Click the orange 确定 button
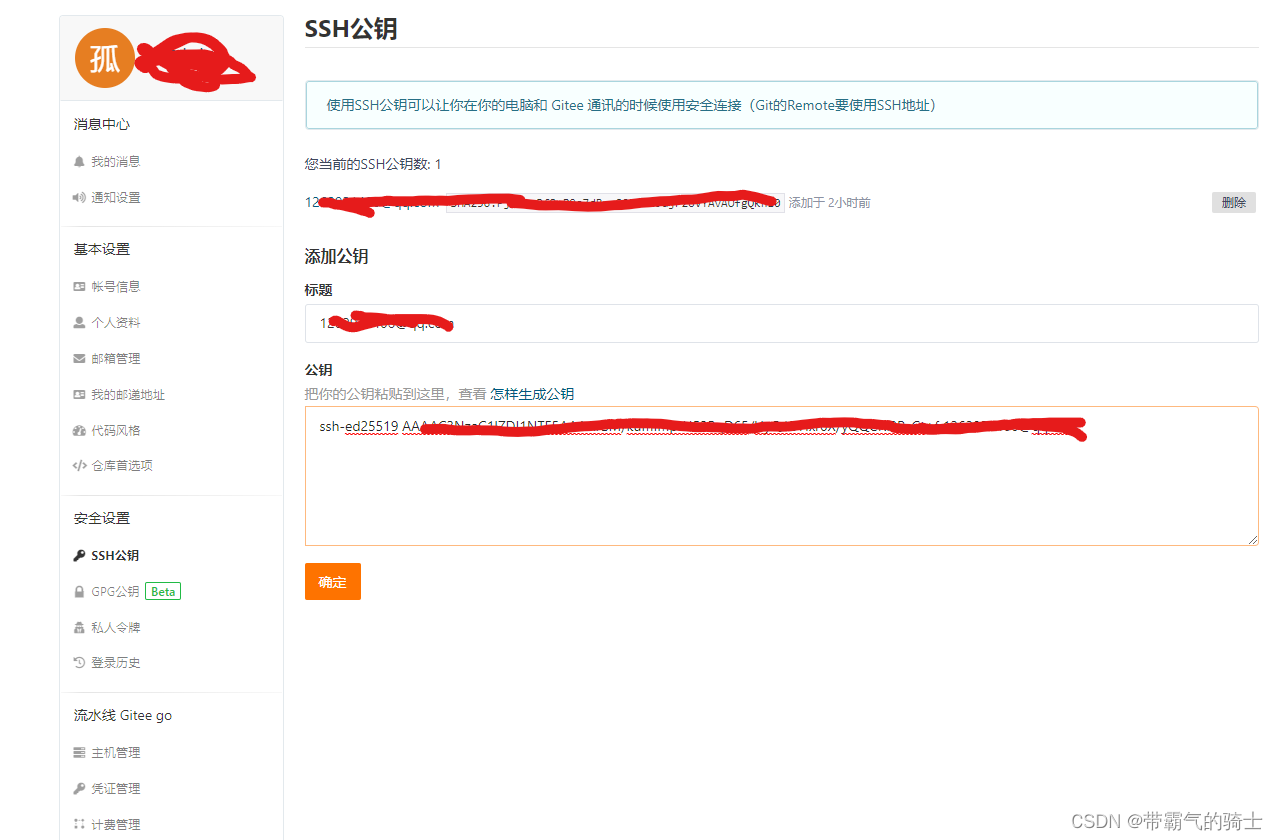Image resolution: width=1278 pixels, height=840 pixels. [333, 581]
